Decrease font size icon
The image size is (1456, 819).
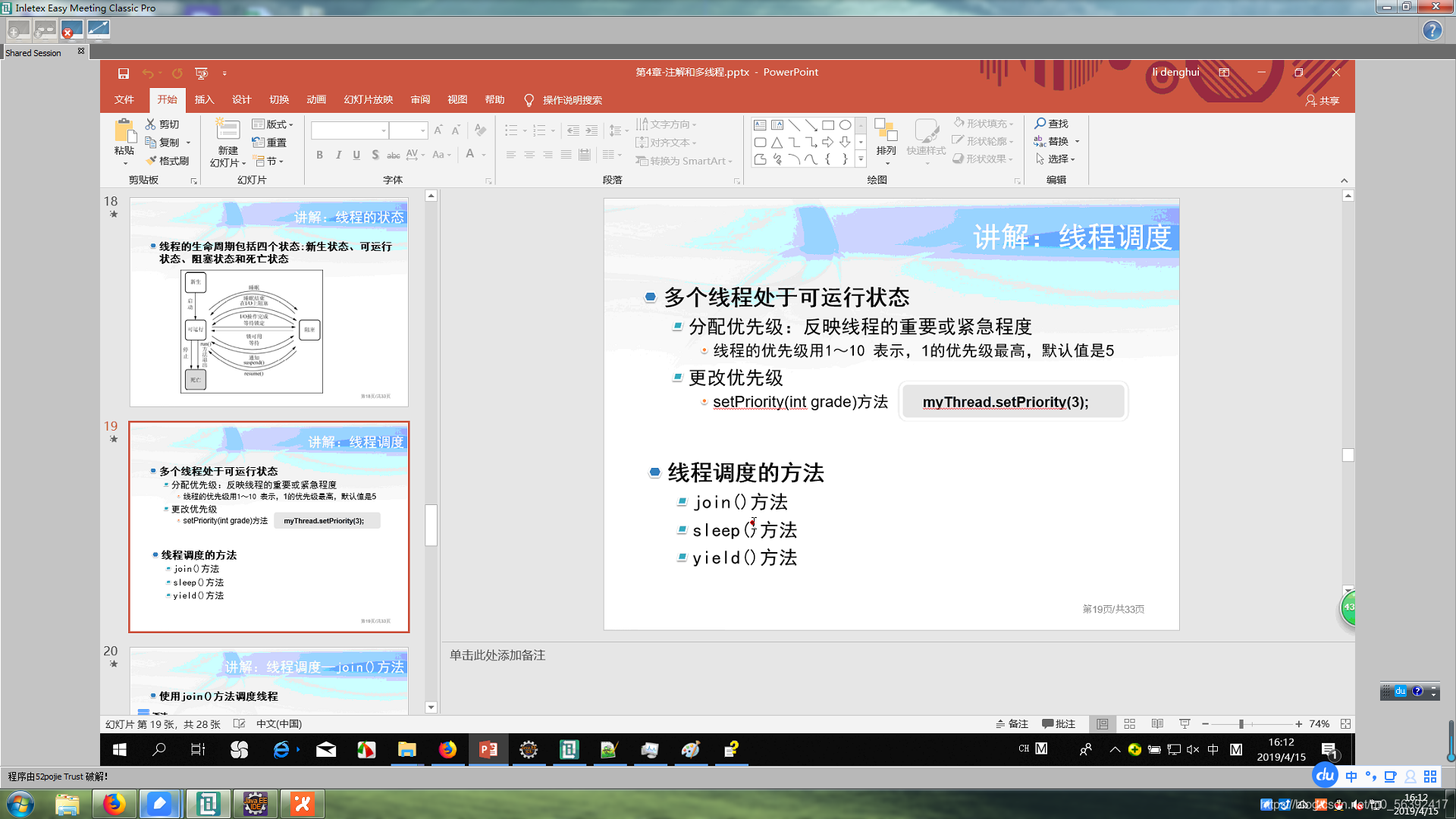coord(456,130)
